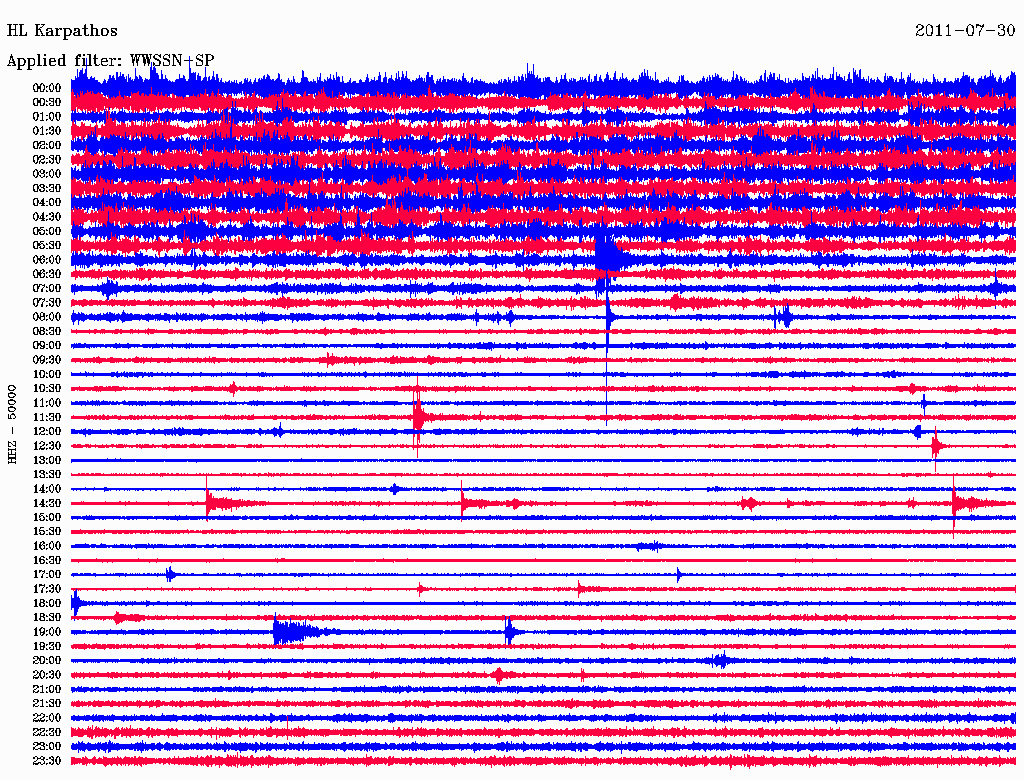Click the 22:30 time label

tap(47, 732)
